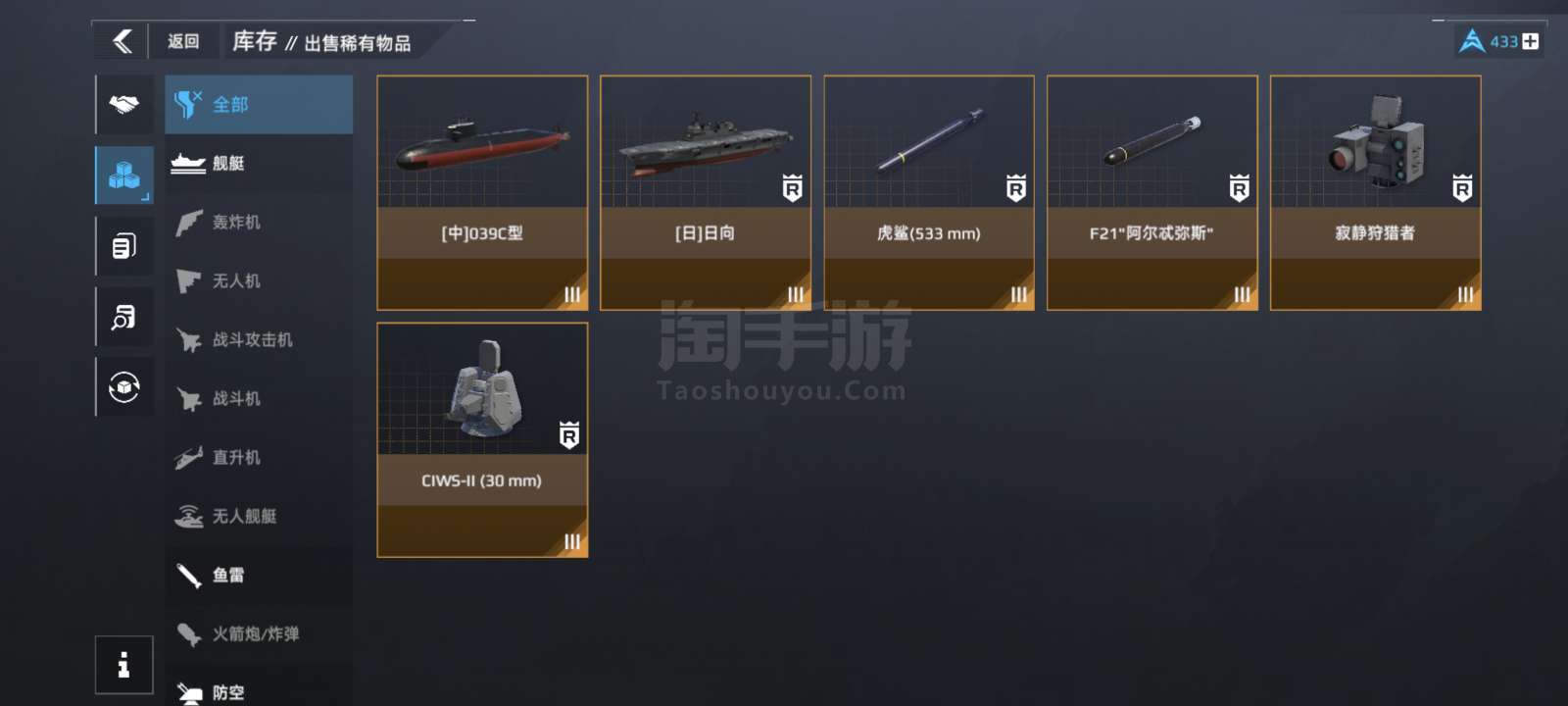Open the info button icon
Viewport: 1568px width, 706px height.
[124, 665]
